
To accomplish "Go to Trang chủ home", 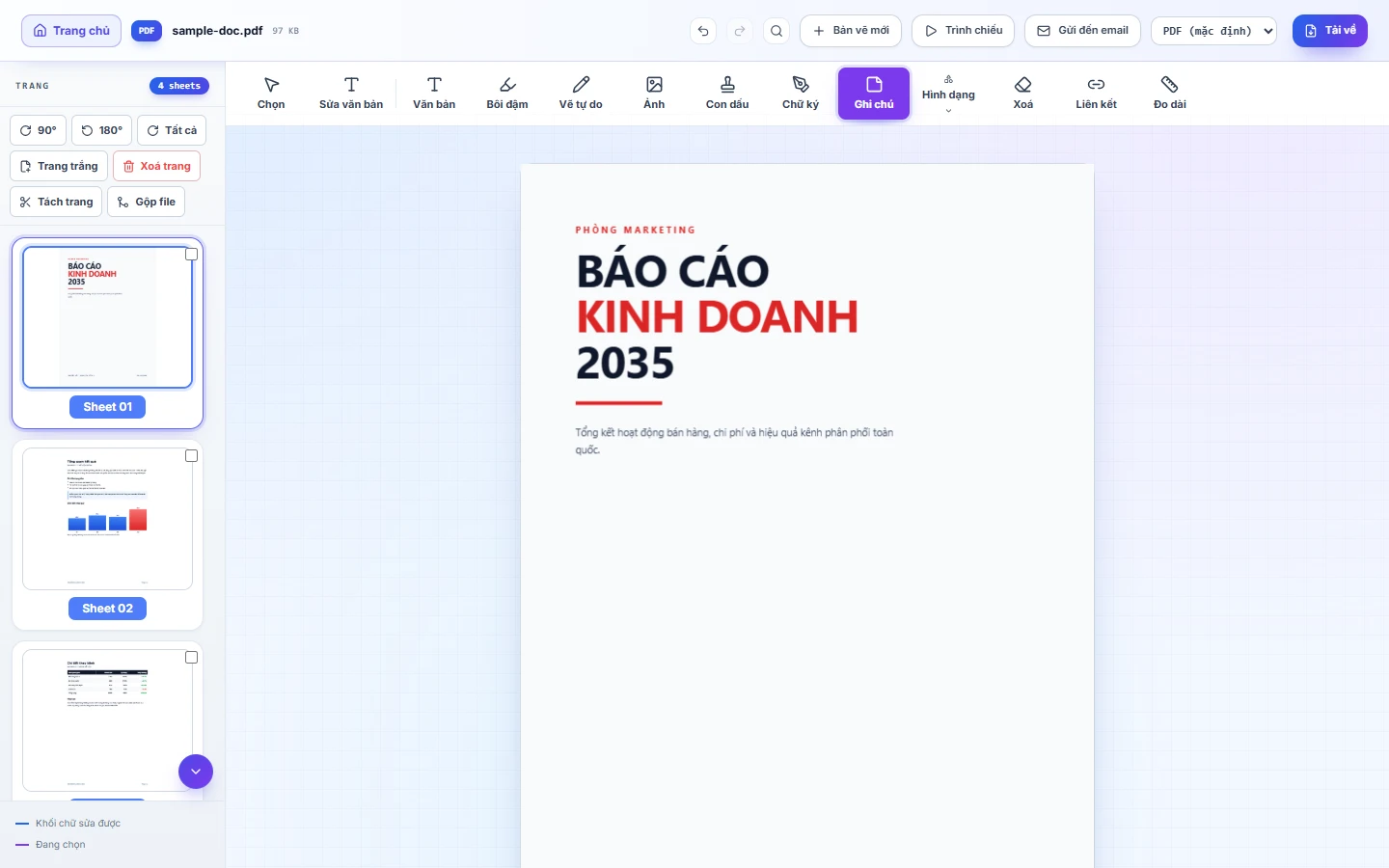I will (x=71, y=31).
